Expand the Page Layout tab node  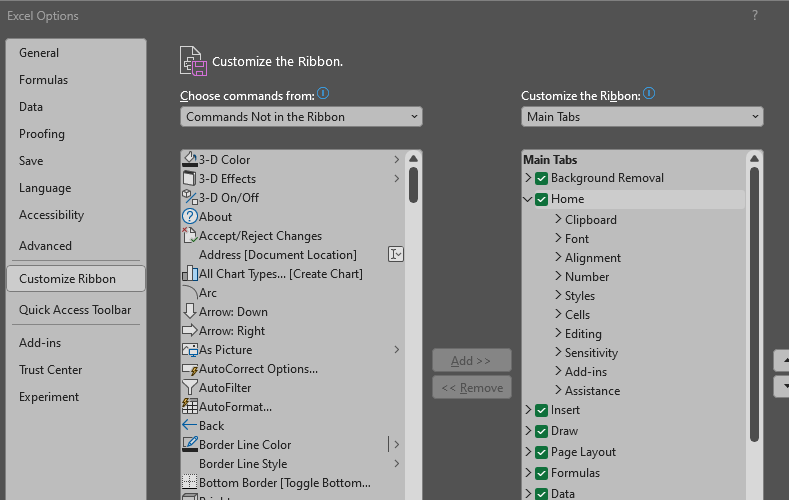point(528,452)
